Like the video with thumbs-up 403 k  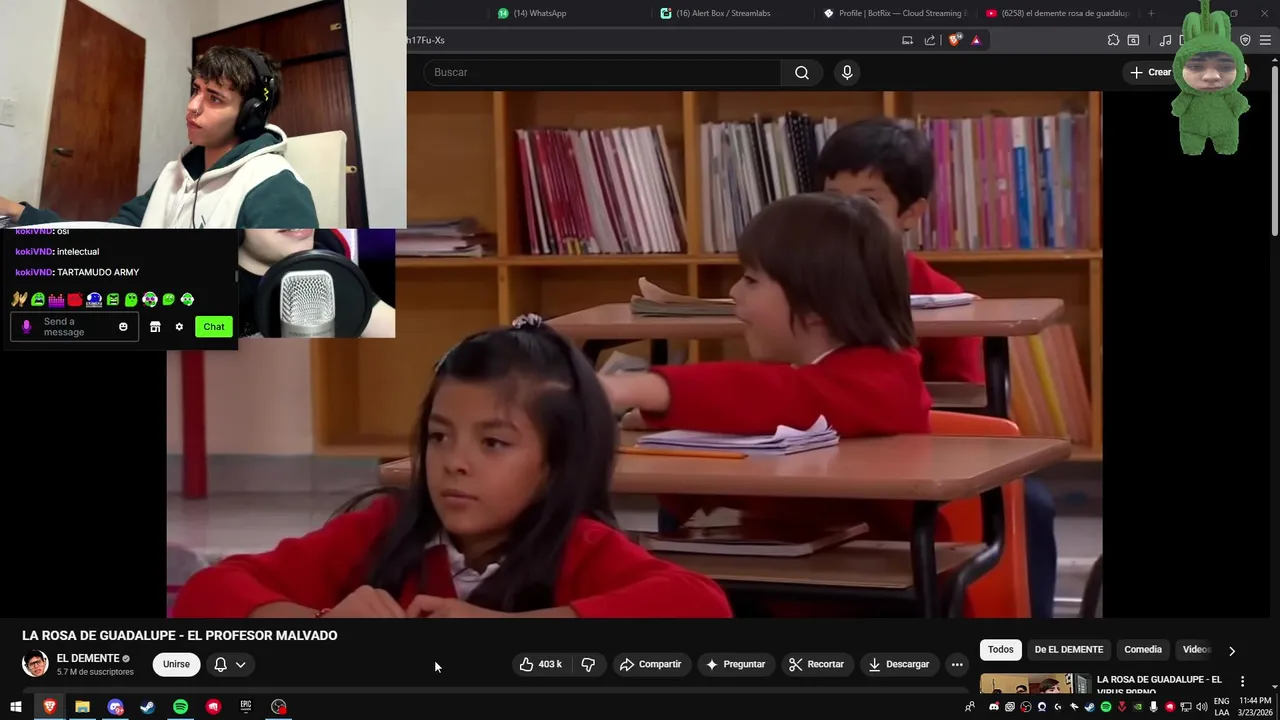click(x=541, y=664)
